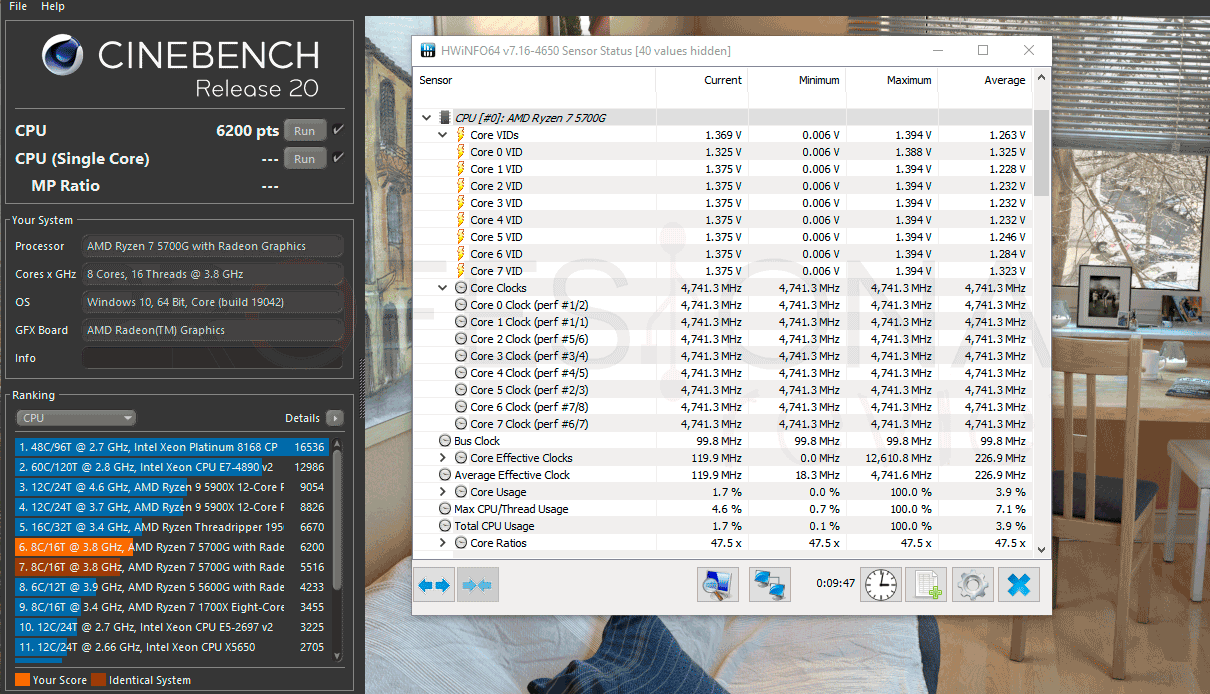Select ranking row 2 Intel Xeon CPU E7-4890 v2
The image size is (1210, 694).
(x=172, y=467)
